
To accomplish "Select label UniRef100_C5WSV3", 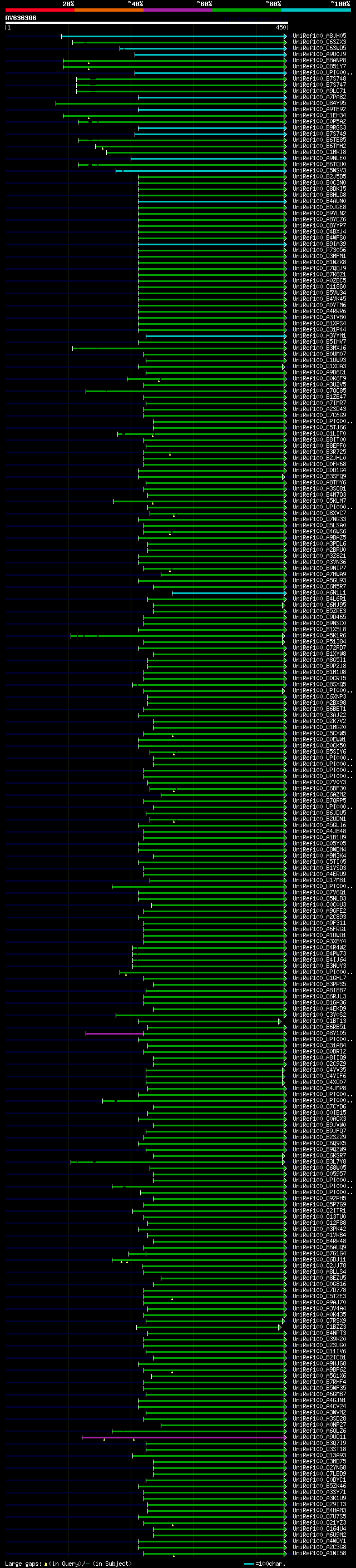I will tap(319, 170).
